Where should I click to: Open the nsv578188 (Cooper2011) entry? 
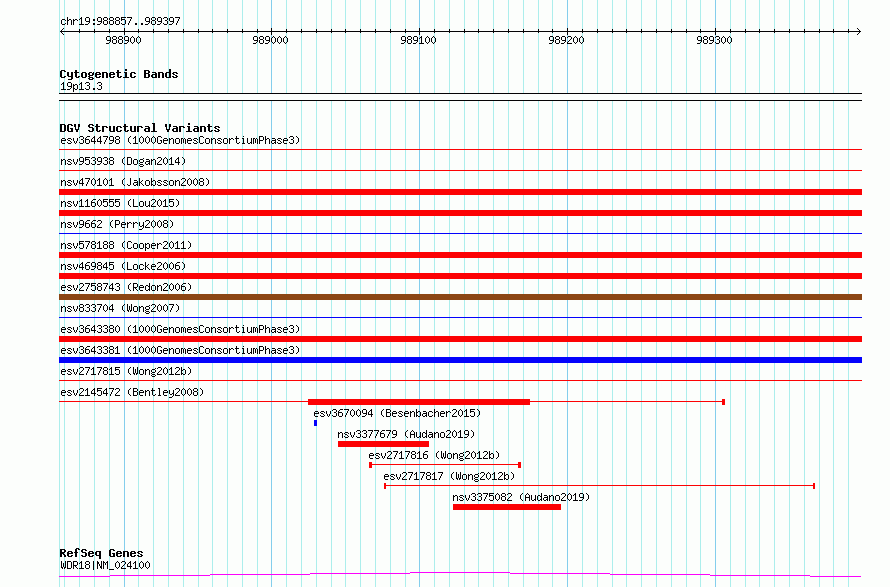(x=126, y=245)
